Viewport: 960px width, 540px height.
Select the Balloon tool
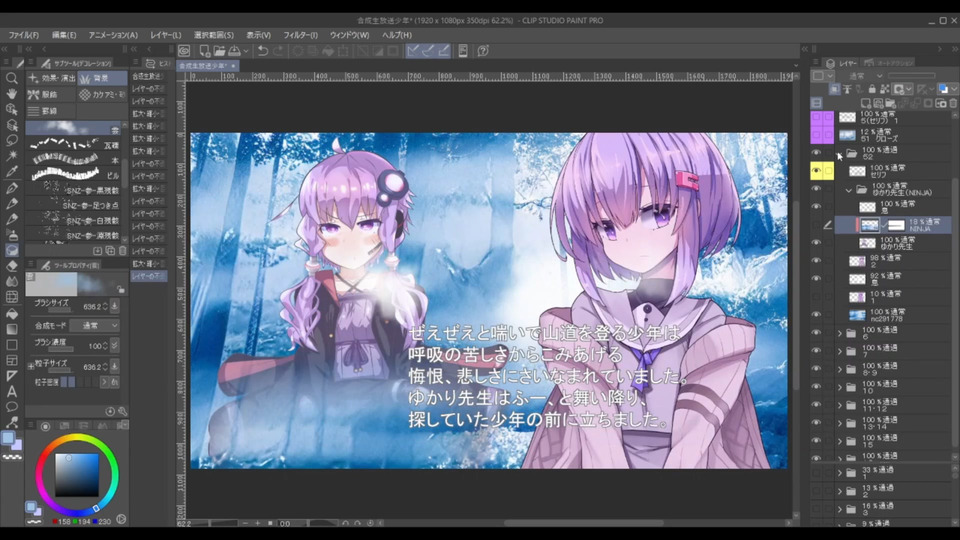[11, 407]
